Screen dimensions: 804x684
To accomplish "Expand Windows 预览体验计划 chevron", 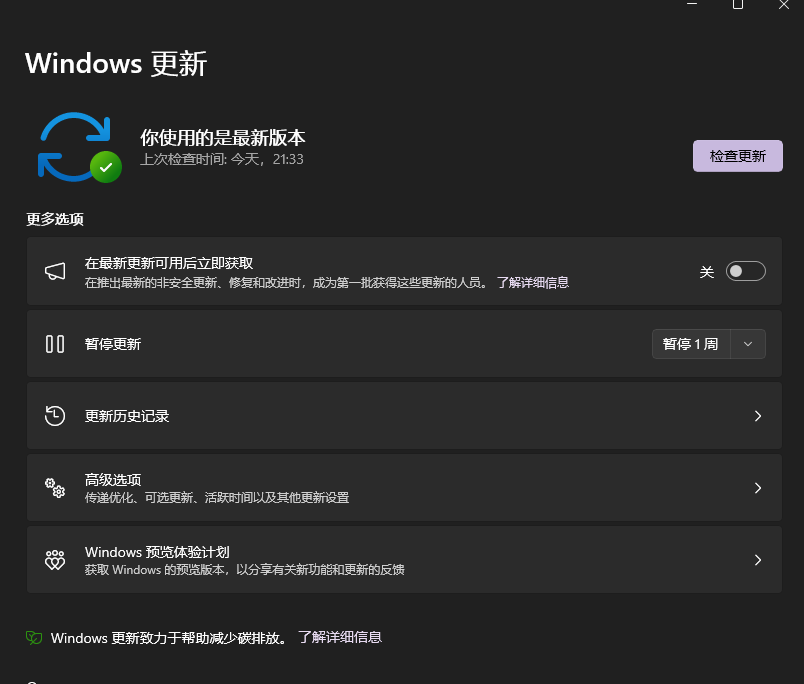I will 758,560.
